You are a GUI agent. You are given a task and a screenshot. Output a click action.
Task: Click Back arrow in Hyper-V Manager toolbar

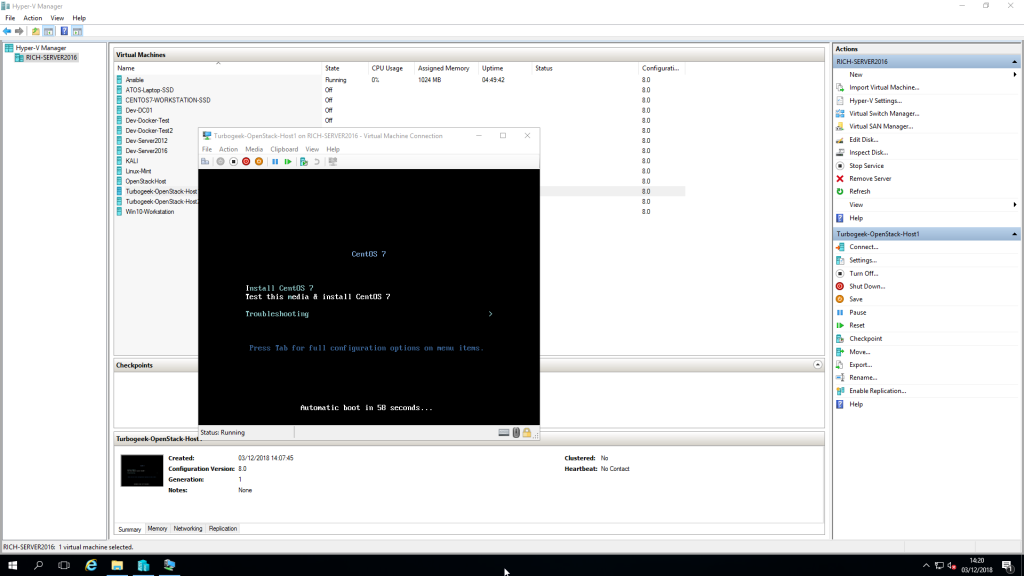click(7, 31)
